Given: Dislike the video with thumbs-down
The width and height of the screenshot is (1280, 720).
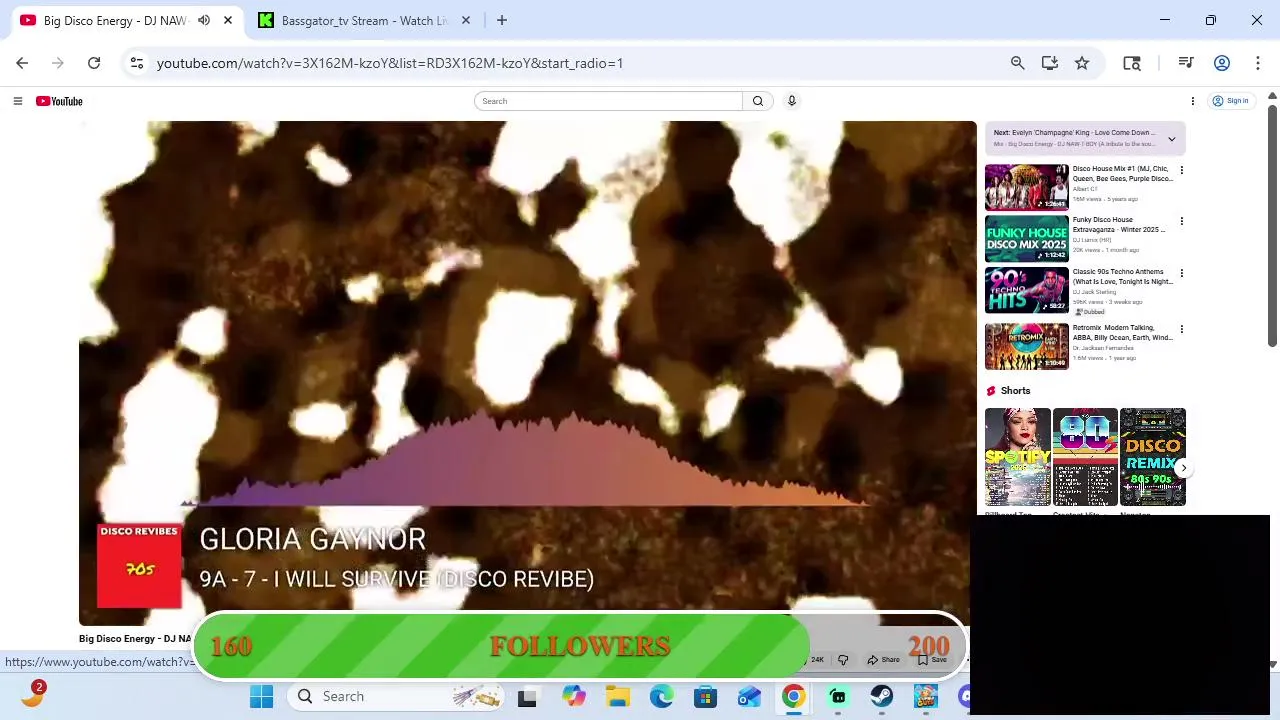Looking at the screenshot, I should [843, 660].
